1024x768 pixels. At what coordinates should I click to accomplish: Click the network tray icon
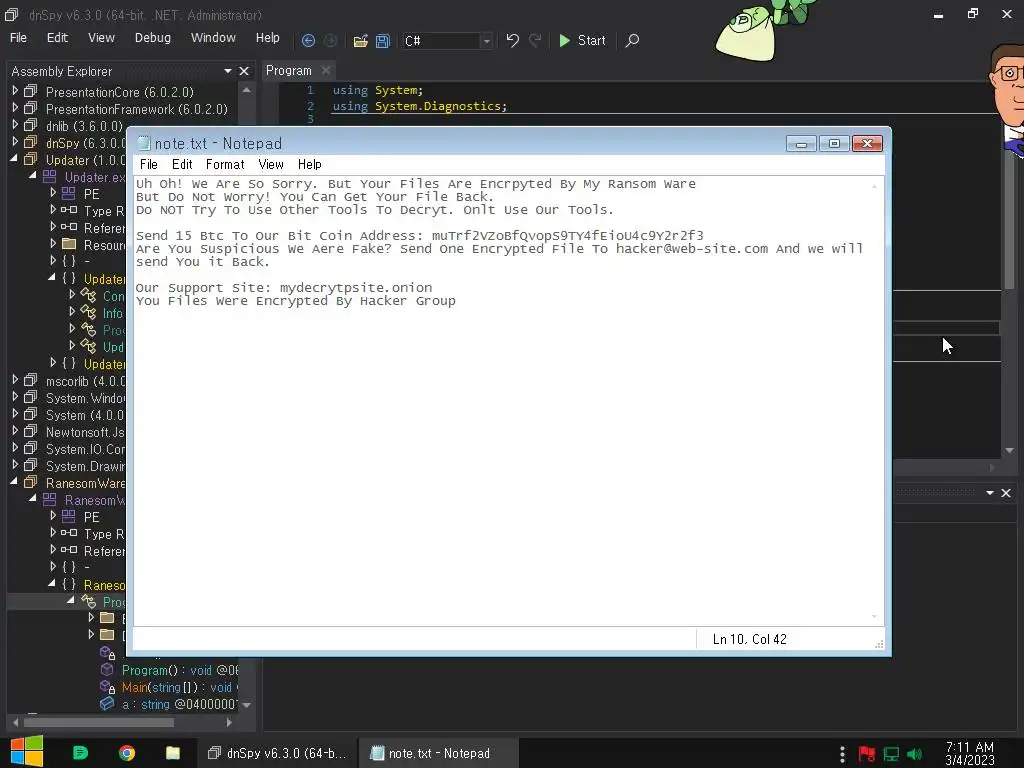click(x=891, y=754)
